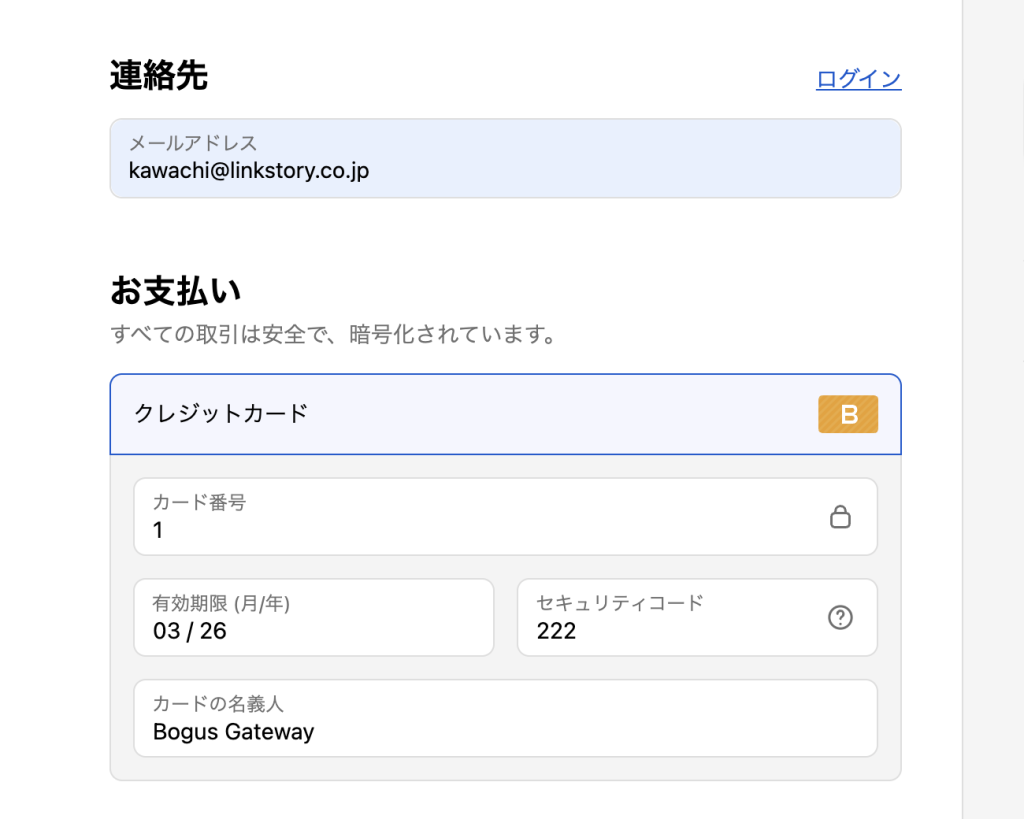Screen dimensions: 1024x819
Task: Click the ログイン link
Action: 858,79
